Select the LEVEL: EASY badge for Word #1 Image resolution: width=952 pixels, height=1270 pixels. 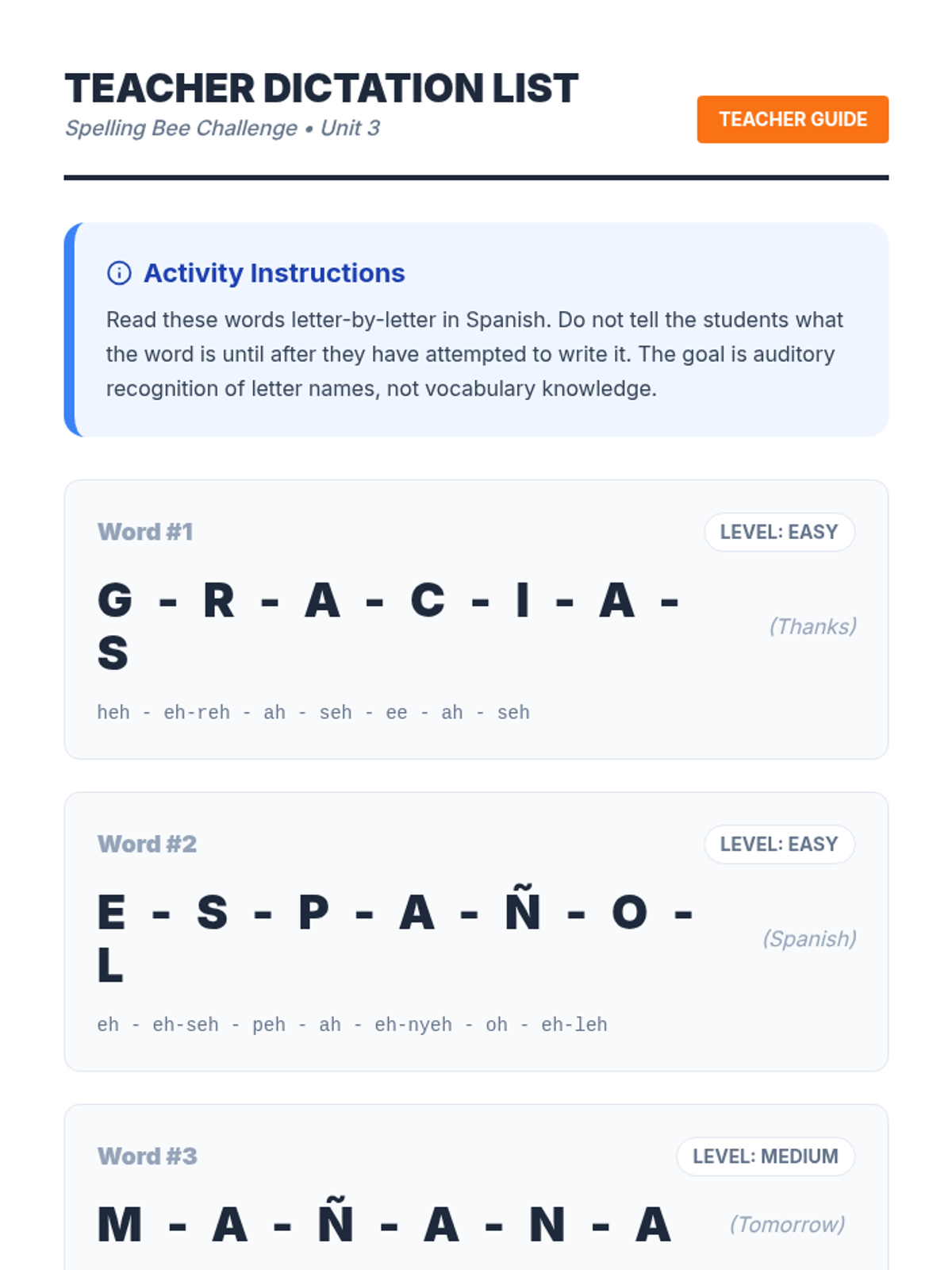tap(779, 532)
